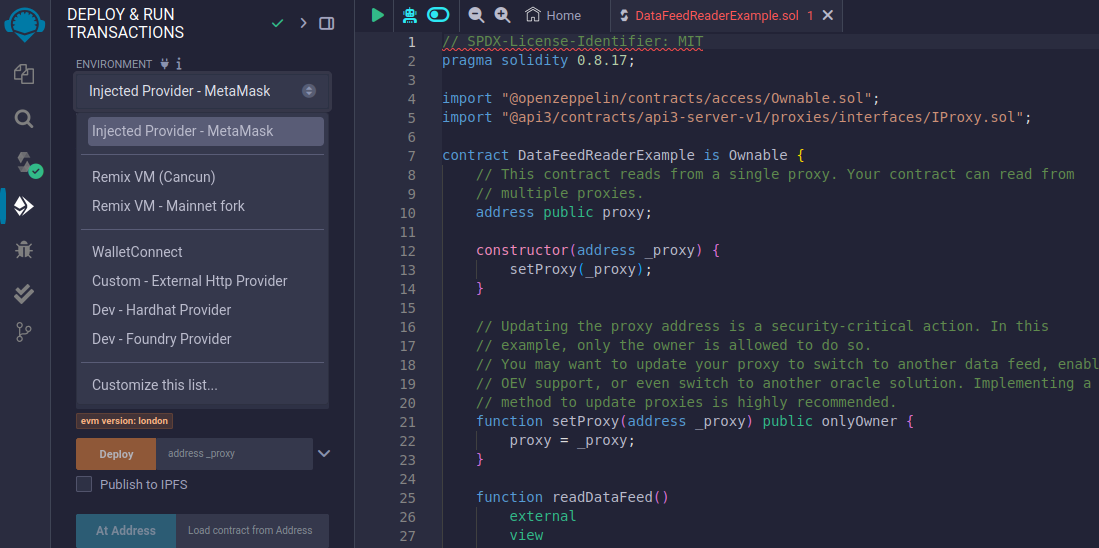Image resolution: width=1099 pixels, height=548 pixels.
Task: Toggle the switch in editor toolbar
Action: tap(438, 15)
